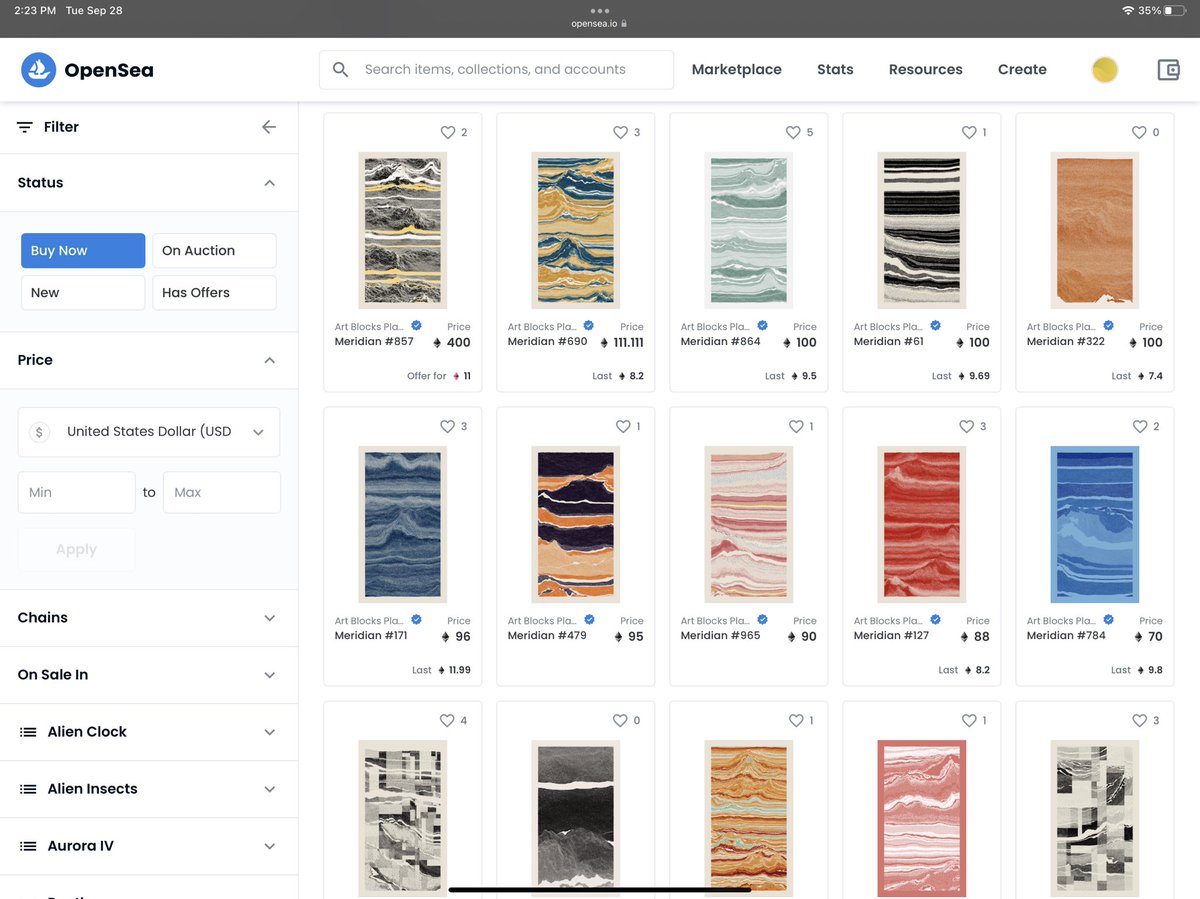Open the Meridian #857 artwork thumbnail
Screen dimensions: 1200x899
[403, 231]
